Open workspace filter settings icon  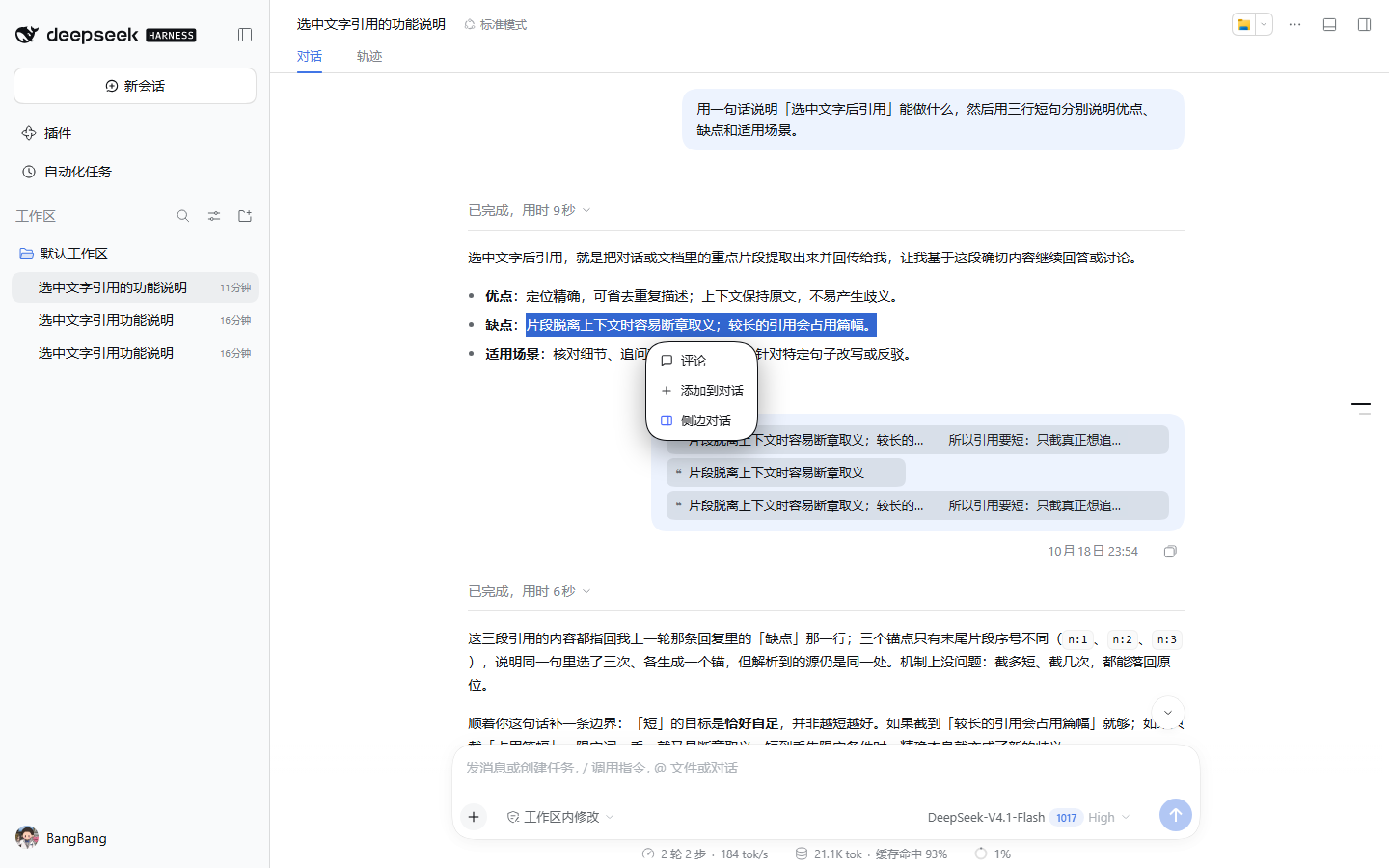(214, 216)
